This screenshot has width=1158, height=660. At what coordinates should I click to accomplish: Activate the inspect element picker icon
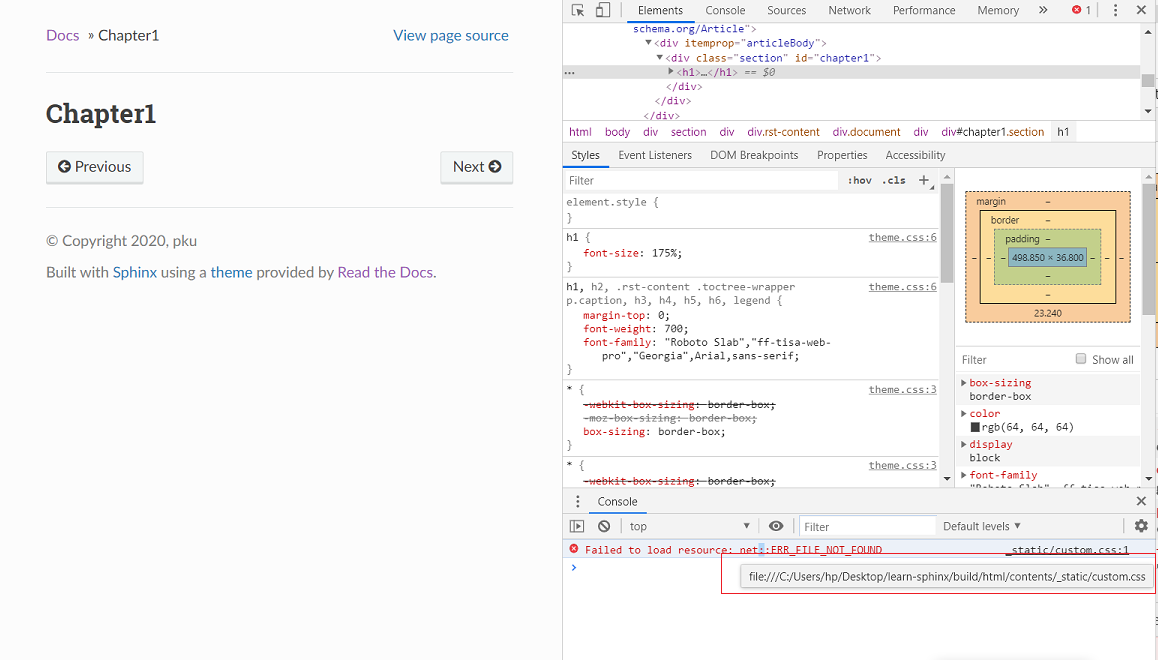(x=578, y=10)
